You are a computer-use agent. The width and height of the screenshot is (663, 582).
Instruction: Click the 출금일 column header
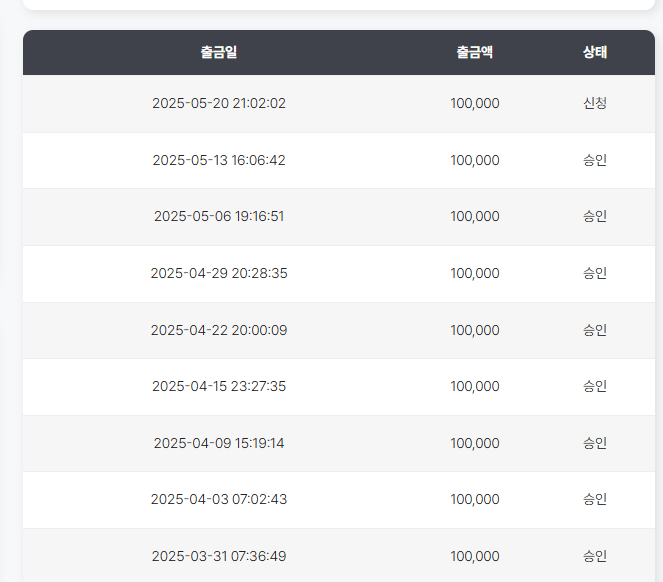pos(219,52)
